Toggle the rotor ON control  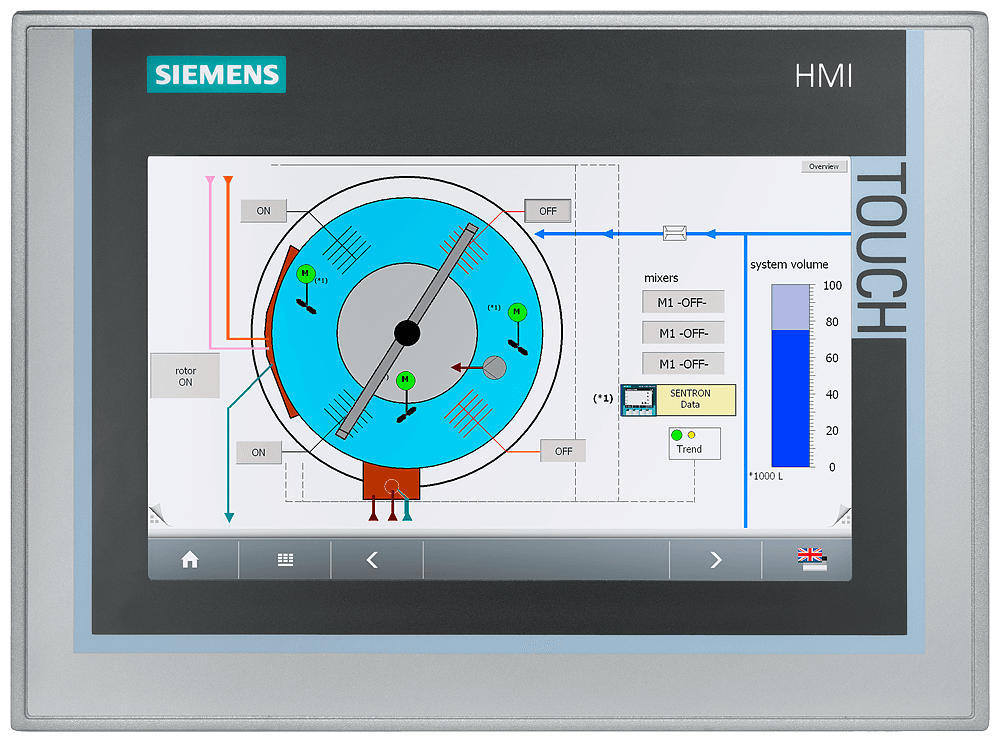185,375
